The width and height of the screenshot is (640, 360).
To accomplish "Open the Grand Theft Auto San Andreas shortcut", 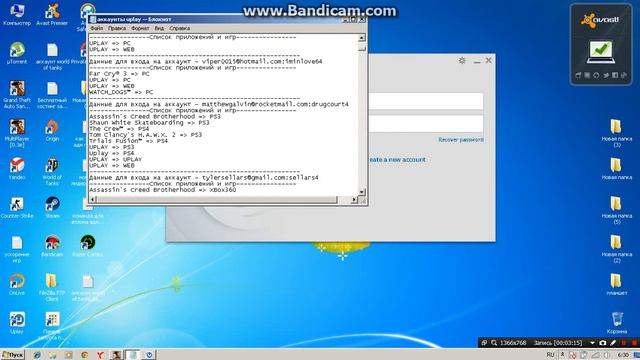I will (x=17, y=94).
